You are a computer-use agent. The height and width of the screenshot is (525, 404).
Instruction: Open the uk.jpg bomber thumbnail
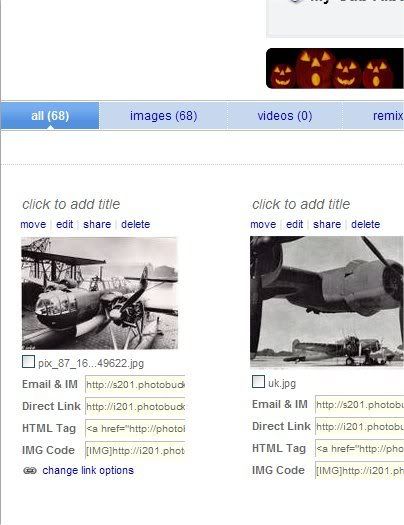click(x=327, y=302)
